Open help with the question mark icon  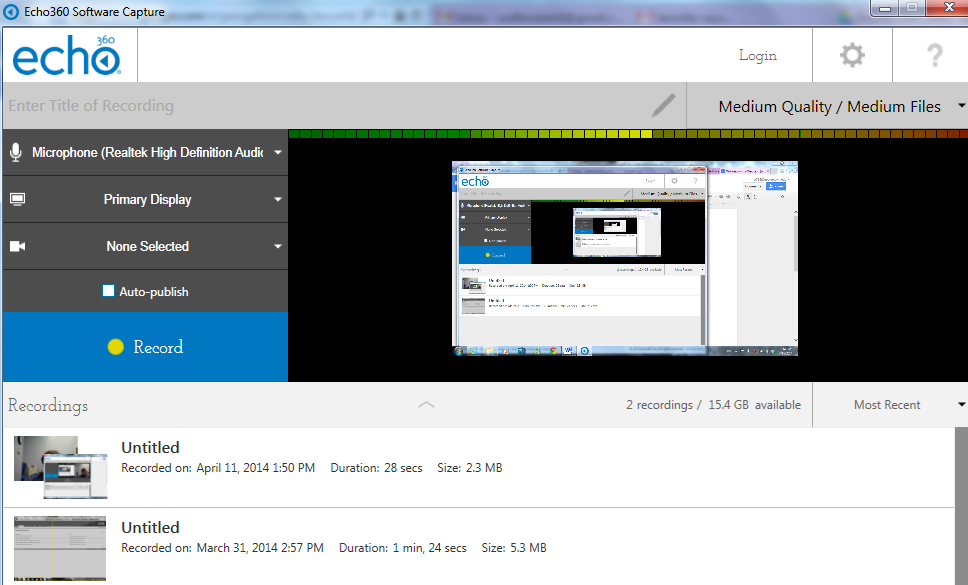935,55
